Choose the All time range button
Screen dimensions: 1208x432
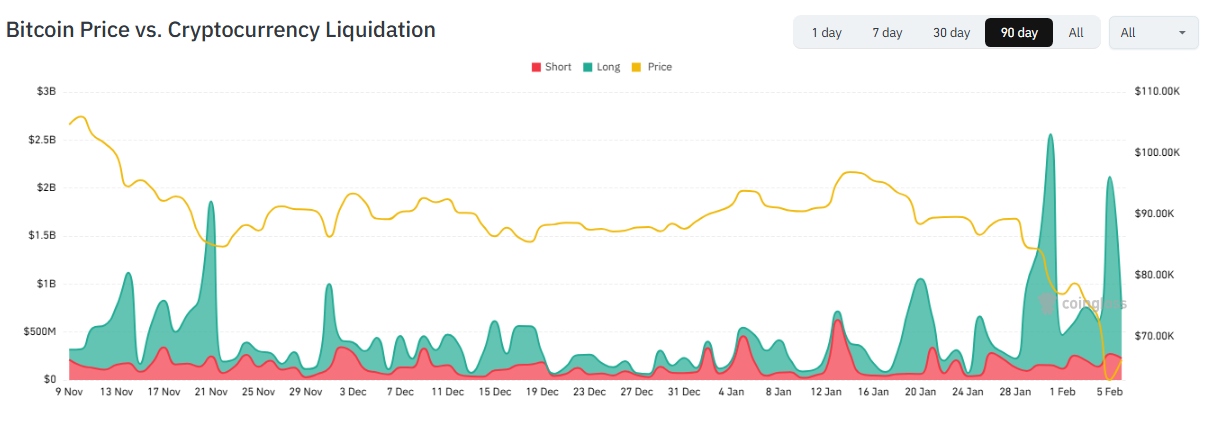coord(1076,33)
